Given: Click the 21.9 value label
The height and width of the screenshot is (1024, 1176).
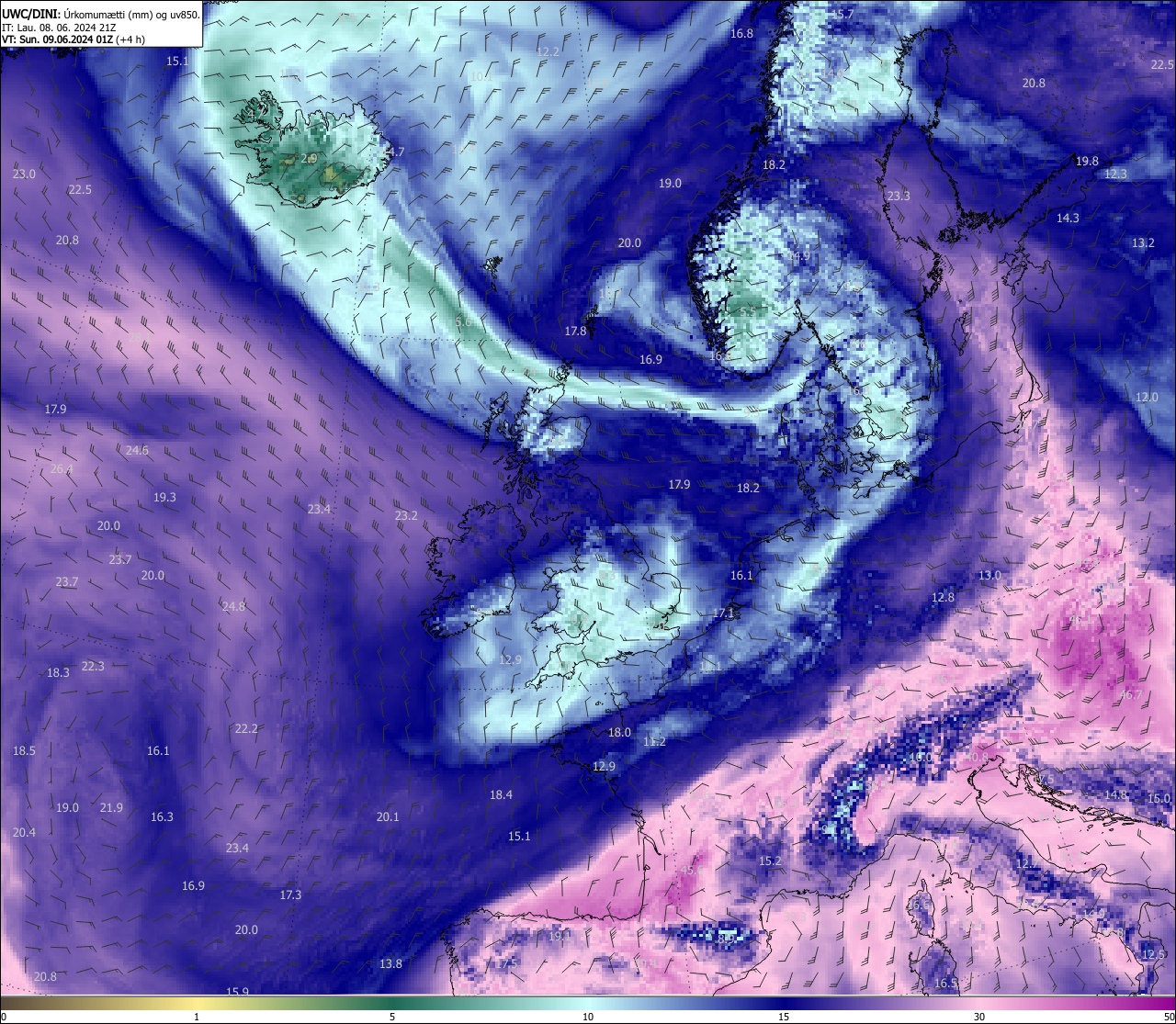Looking at the screenshot, I should (111, 807).
